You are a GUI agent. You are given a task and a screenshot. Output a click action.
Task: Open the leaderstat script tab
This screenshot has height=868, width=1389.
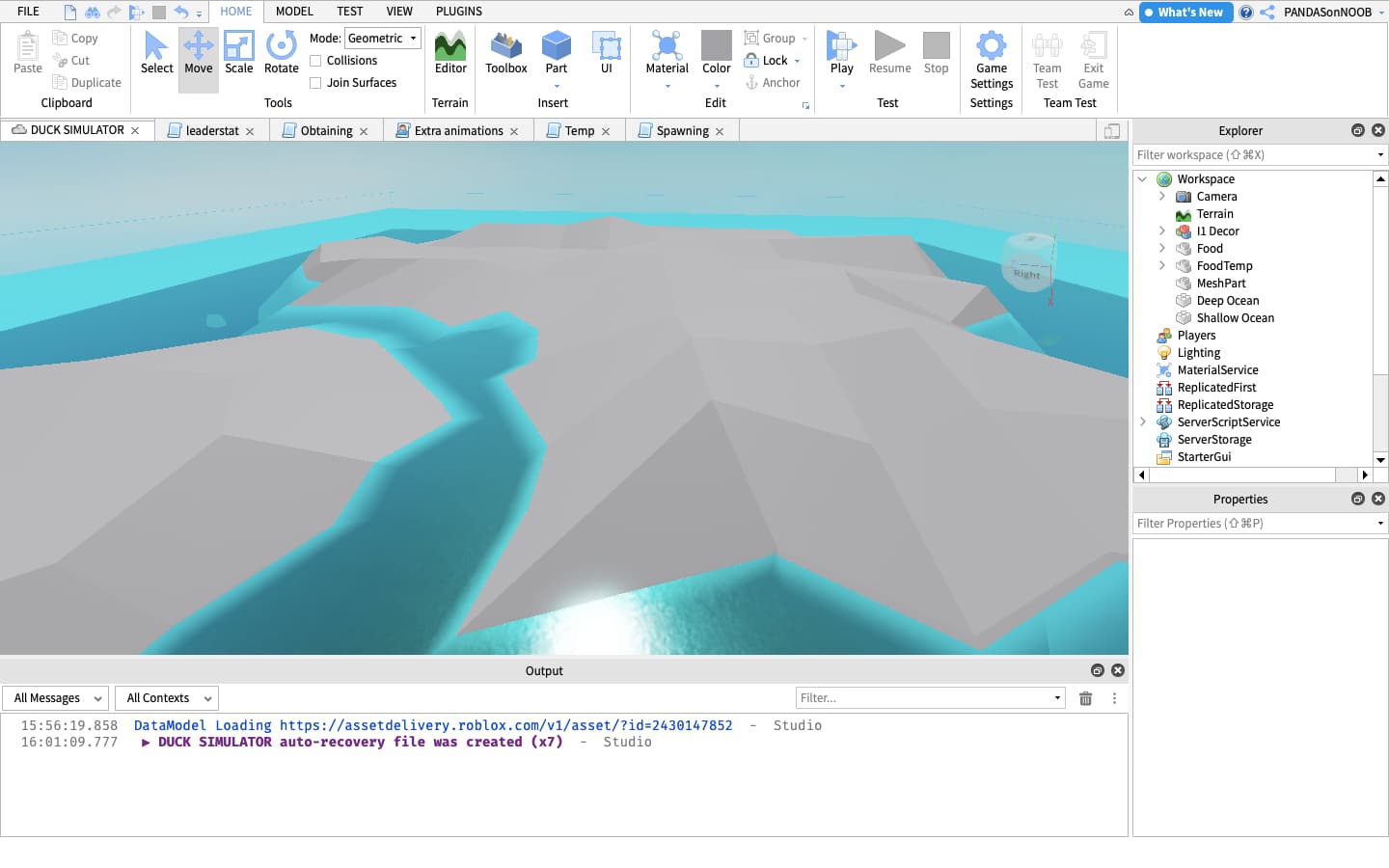click(212, 131)
